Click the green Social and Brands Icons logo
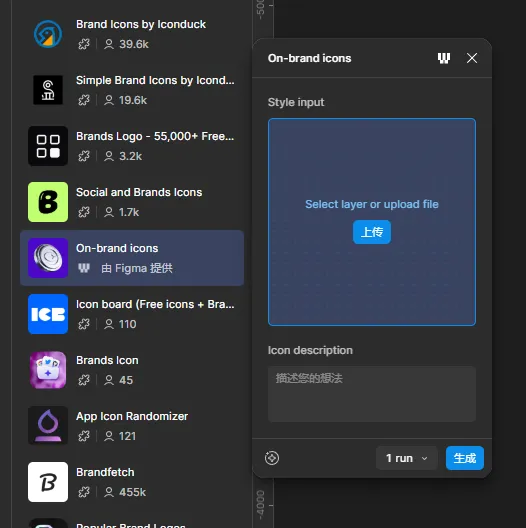Image resolution: width=526 pixels, height=528 pixels. [x=48, y=202]
